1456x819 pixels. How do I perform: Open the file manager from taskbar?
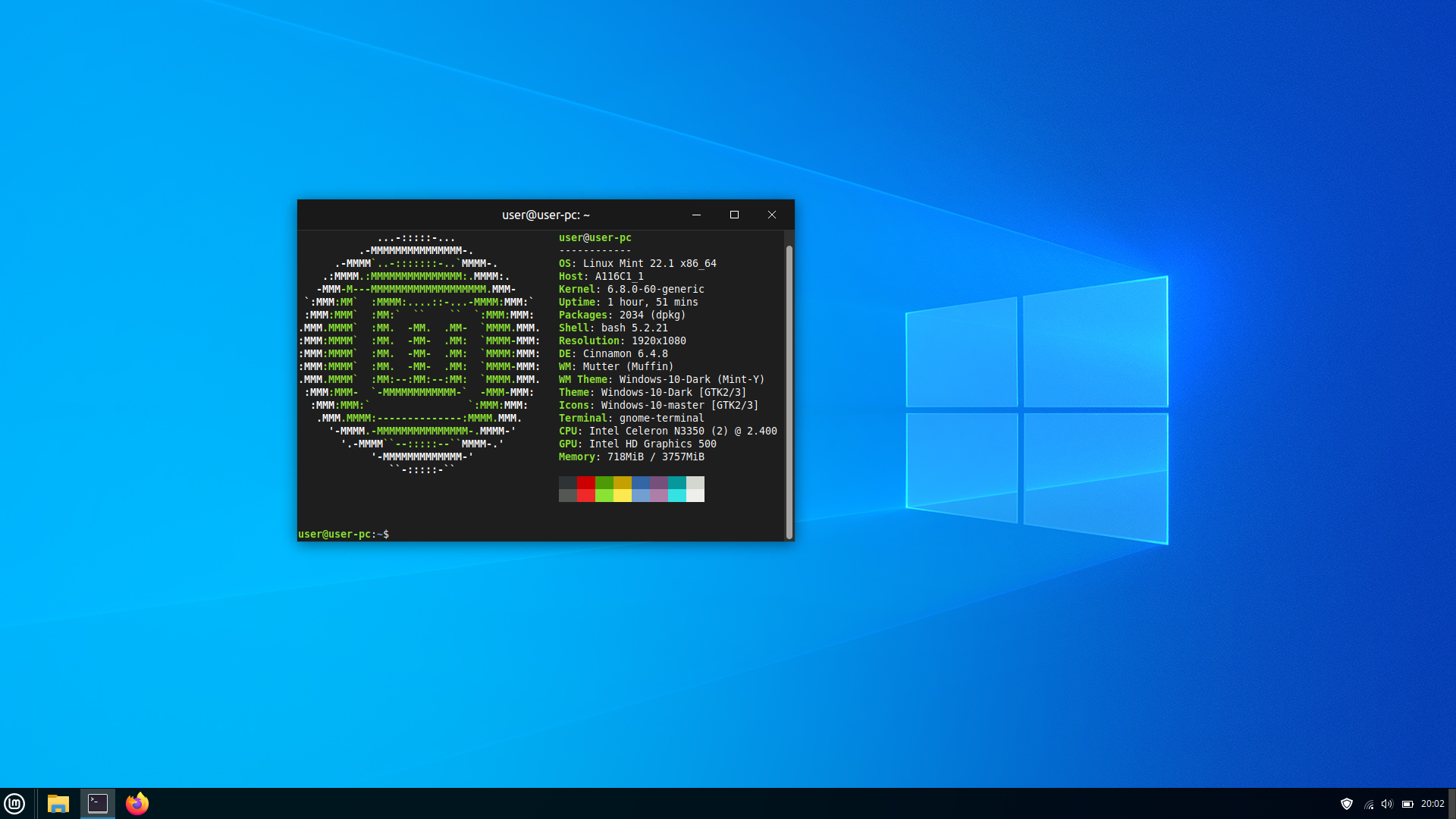(x=58, y=804)
